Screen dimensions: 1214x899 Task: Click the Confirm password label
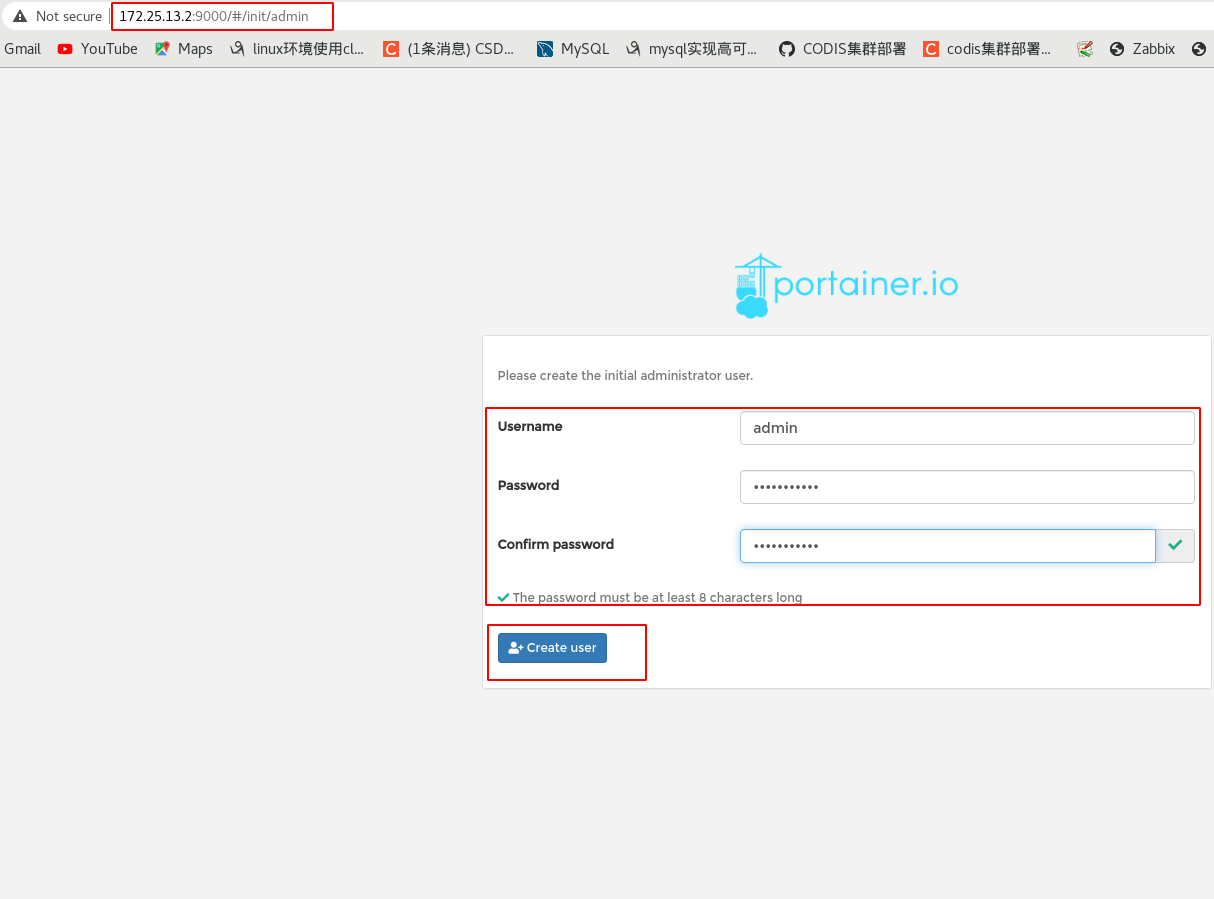[x=556, y=545]
